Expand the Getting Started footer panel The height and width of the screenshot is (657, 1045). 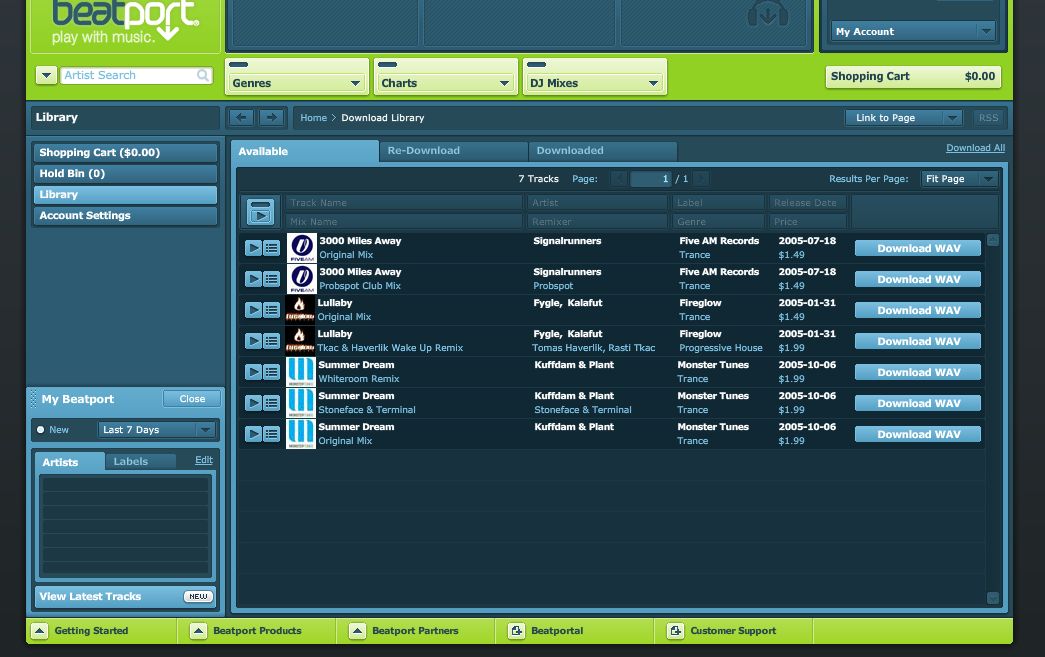point(39,631)
